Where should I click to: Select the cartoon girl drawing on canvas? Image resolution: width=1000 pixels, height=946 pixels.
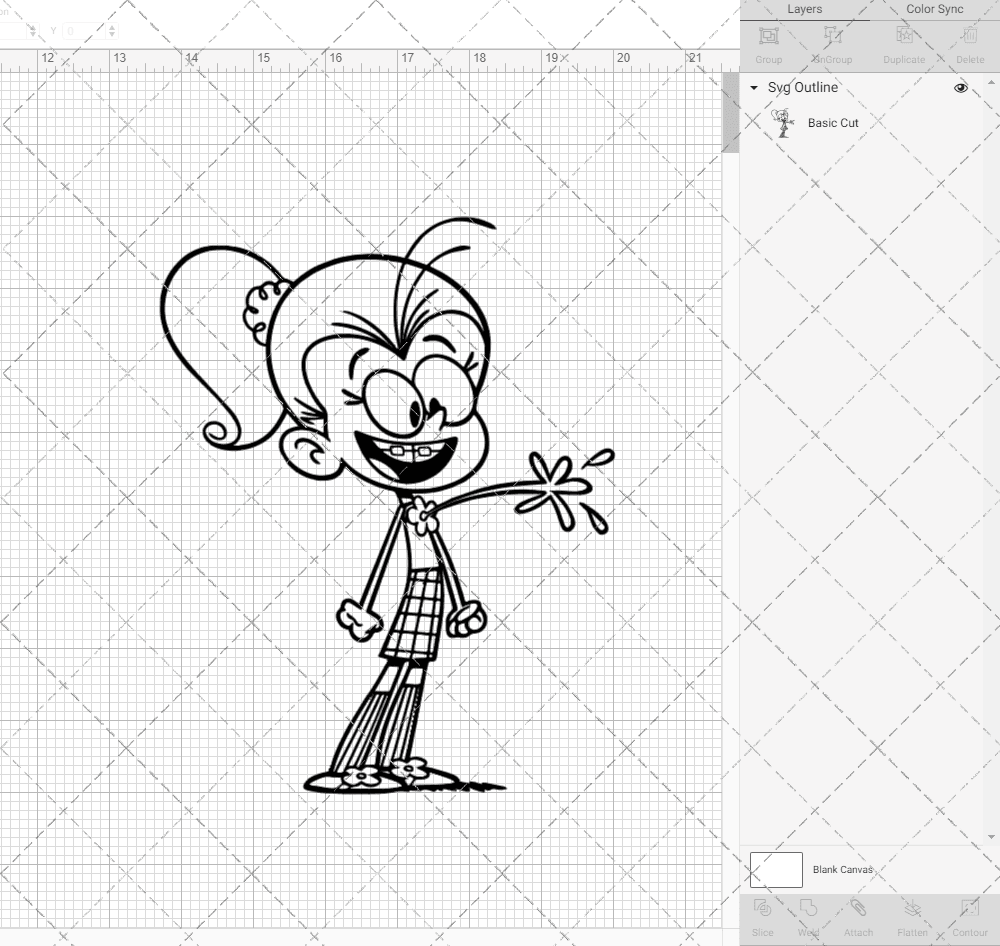[x=388, y=505]
